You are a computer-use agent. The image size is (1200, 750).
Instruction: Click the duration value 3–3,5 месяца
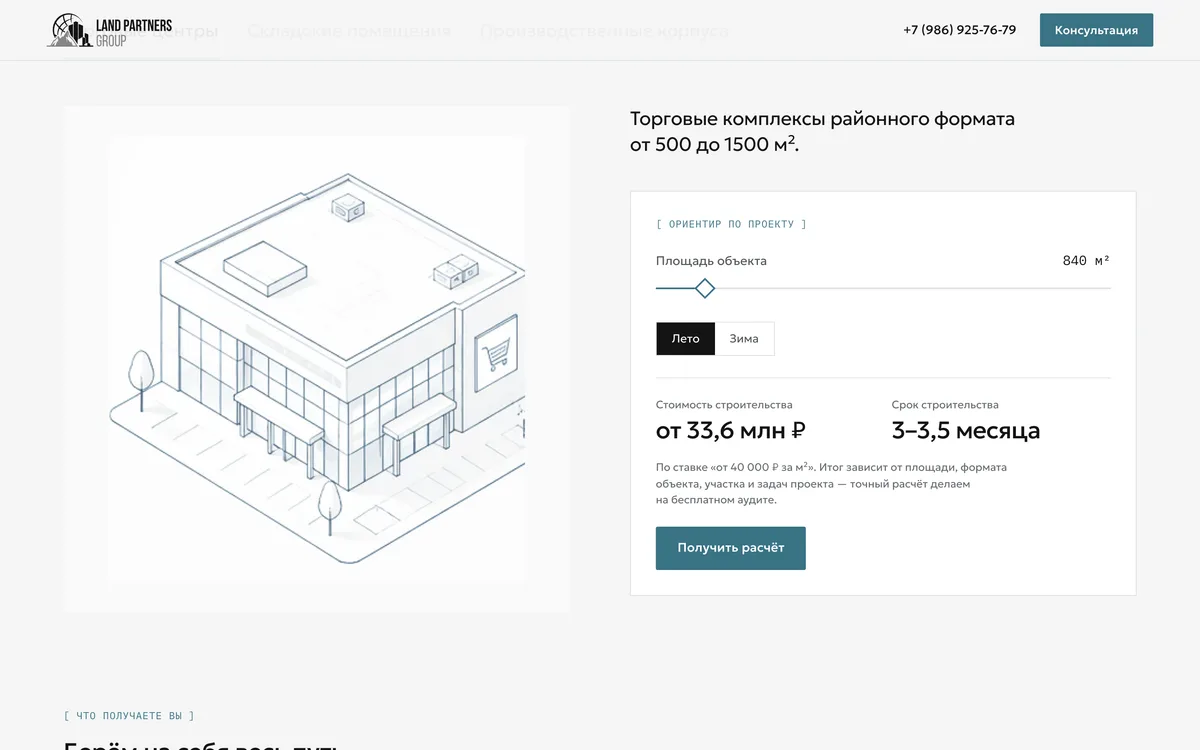[x=966, y=431]
